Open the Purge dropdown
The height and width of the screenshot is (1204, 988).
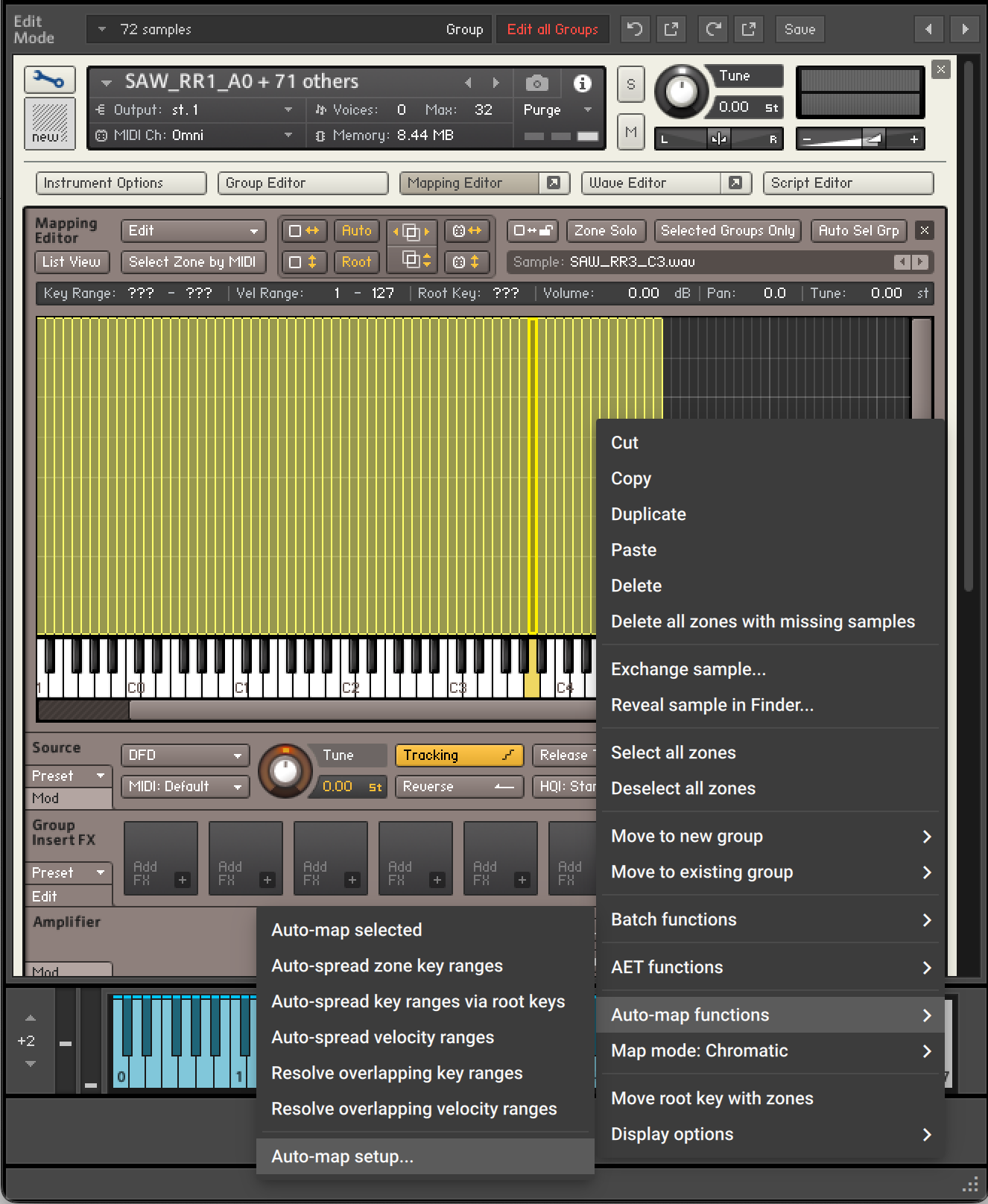[x=557, y=110]
